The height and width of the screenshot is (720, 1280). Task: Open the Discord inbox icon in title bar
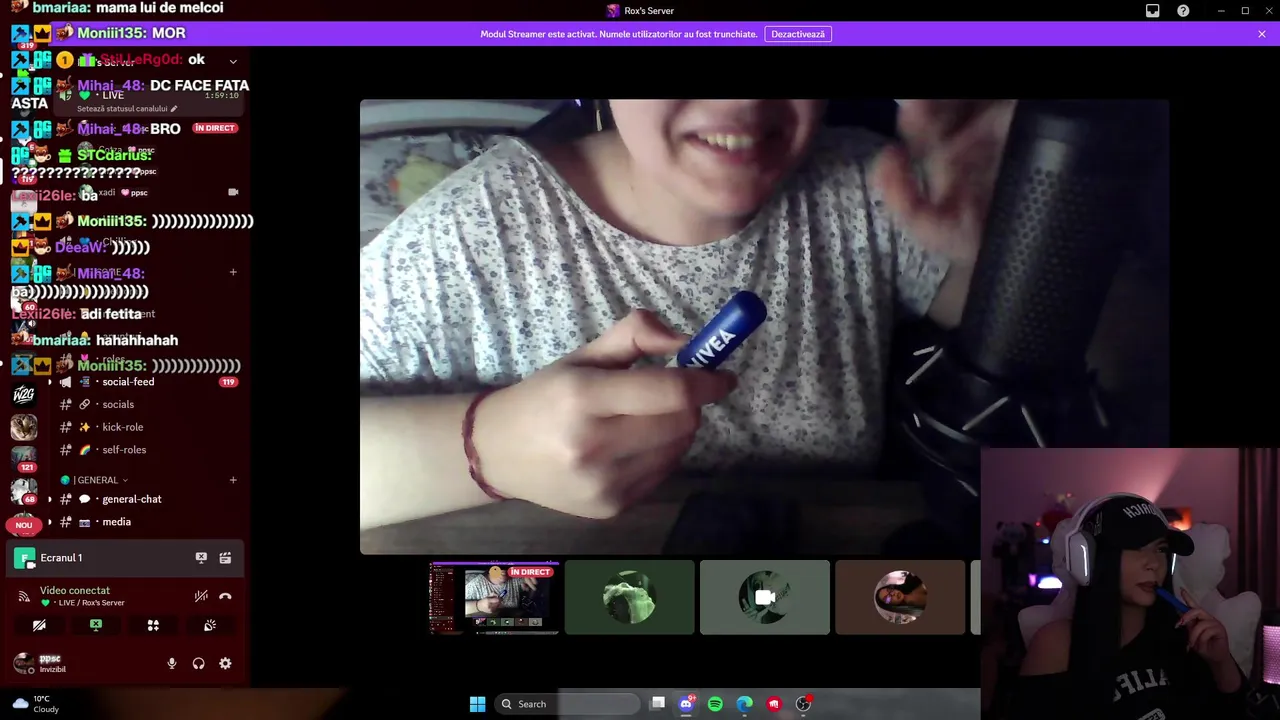[1153, 11]
